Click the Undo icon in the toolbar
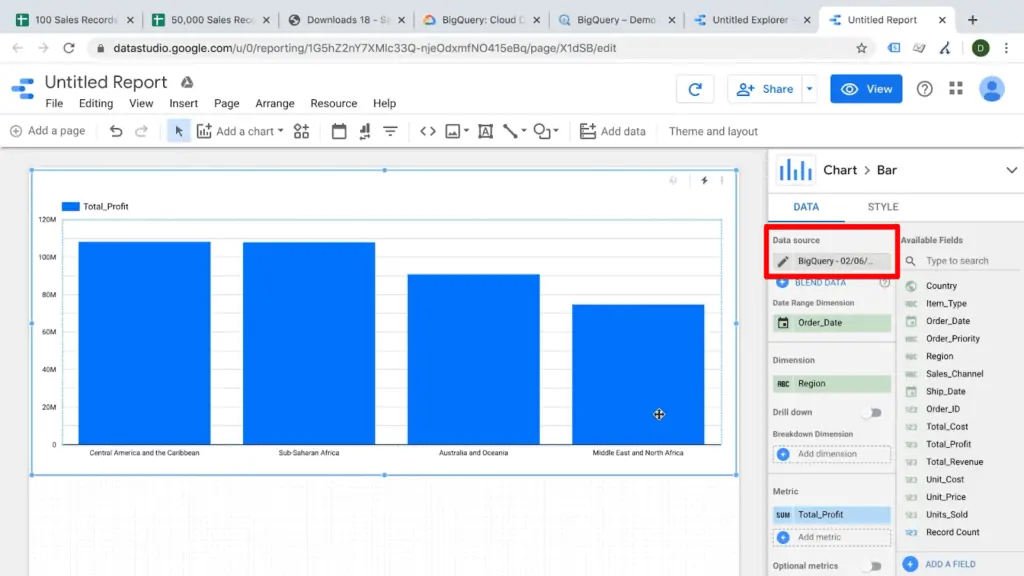This screenshot has height=576, width=1024. point(115,130)
